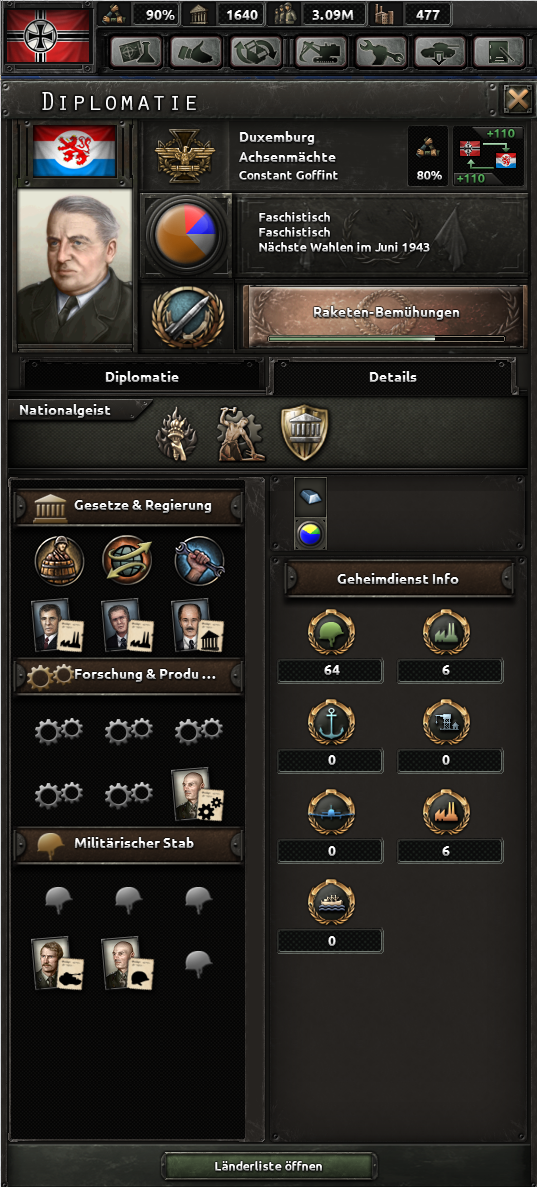The height and width of the screenshot is (1187, 537).
Task: Click the Raketen-Bemühungen focus button
Action: coord(386,317)
